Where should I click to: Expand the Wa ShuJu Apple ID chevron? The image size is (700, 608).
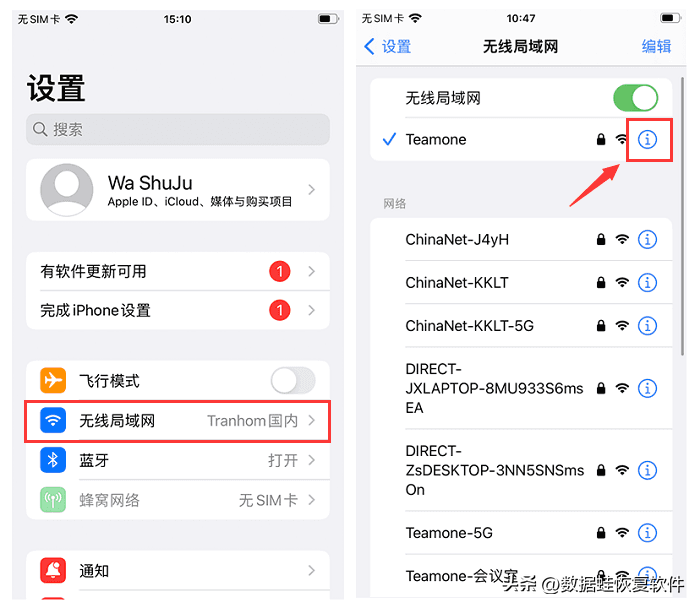(312, 190)
